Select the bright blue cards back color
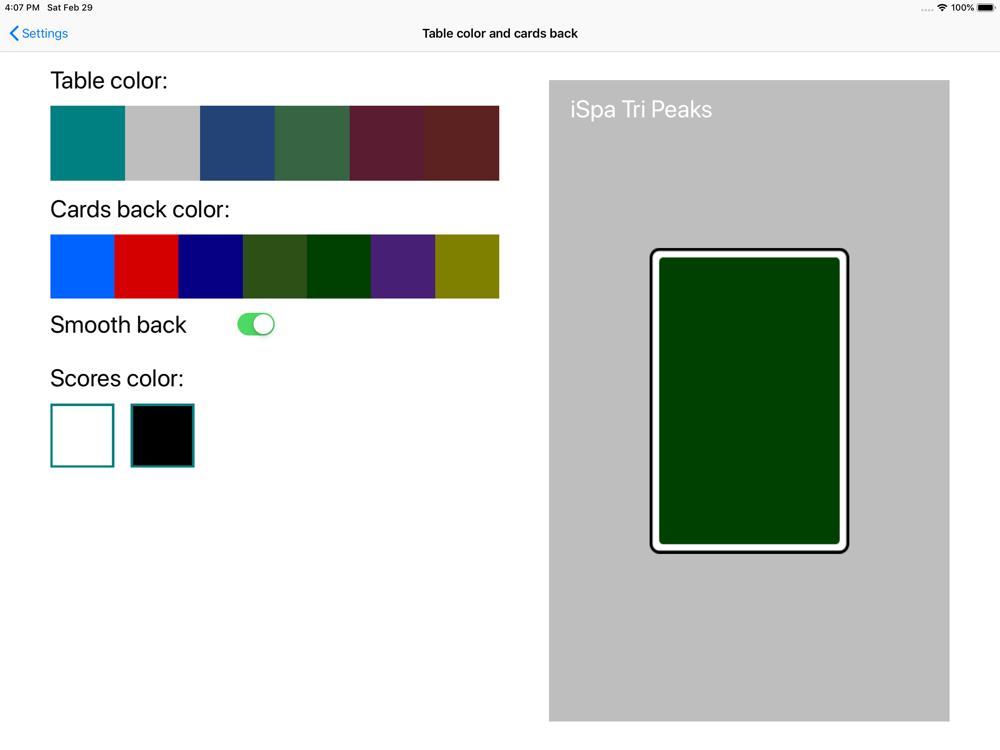 click(x=82, y=267)
